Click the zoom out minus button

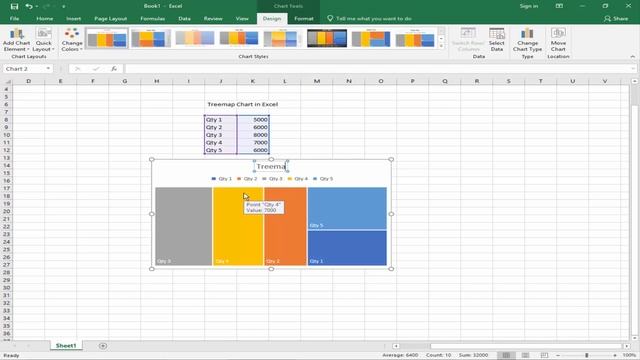(558, 356)
